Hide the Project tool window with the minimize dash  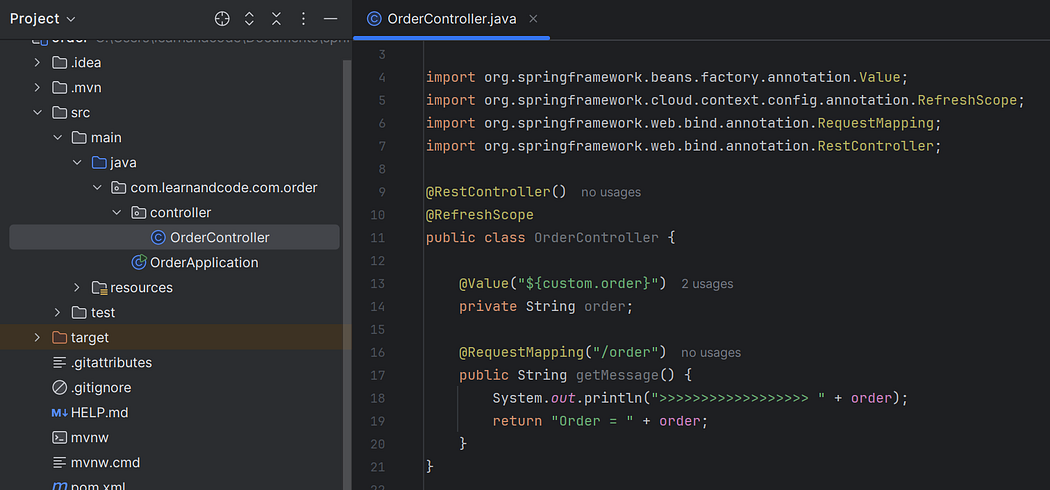tap(330, 19)
